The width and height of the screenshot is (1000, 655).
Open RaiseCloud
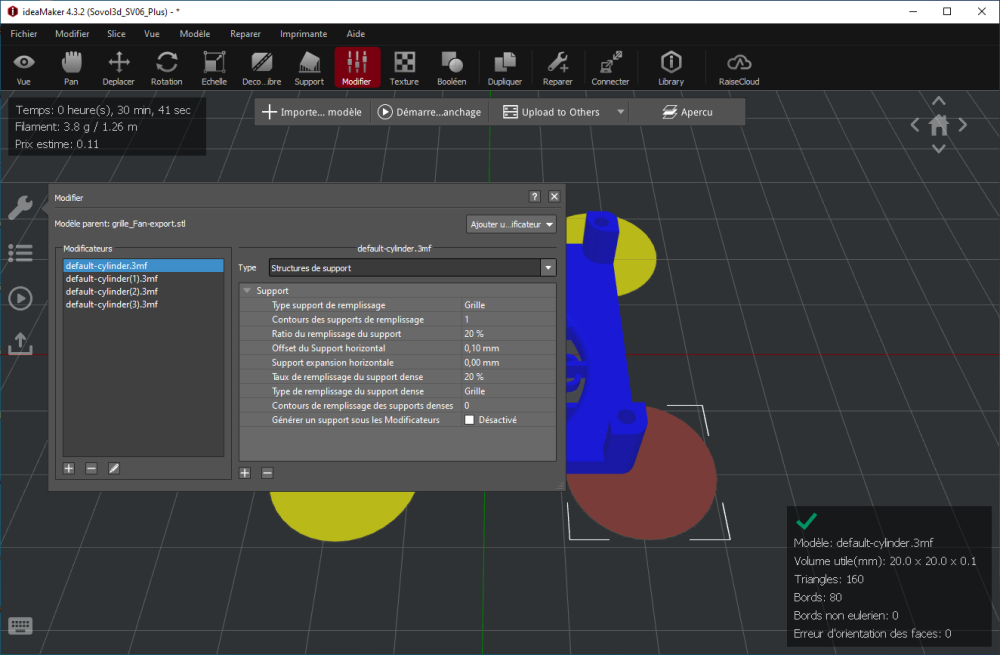click(739, 68)
